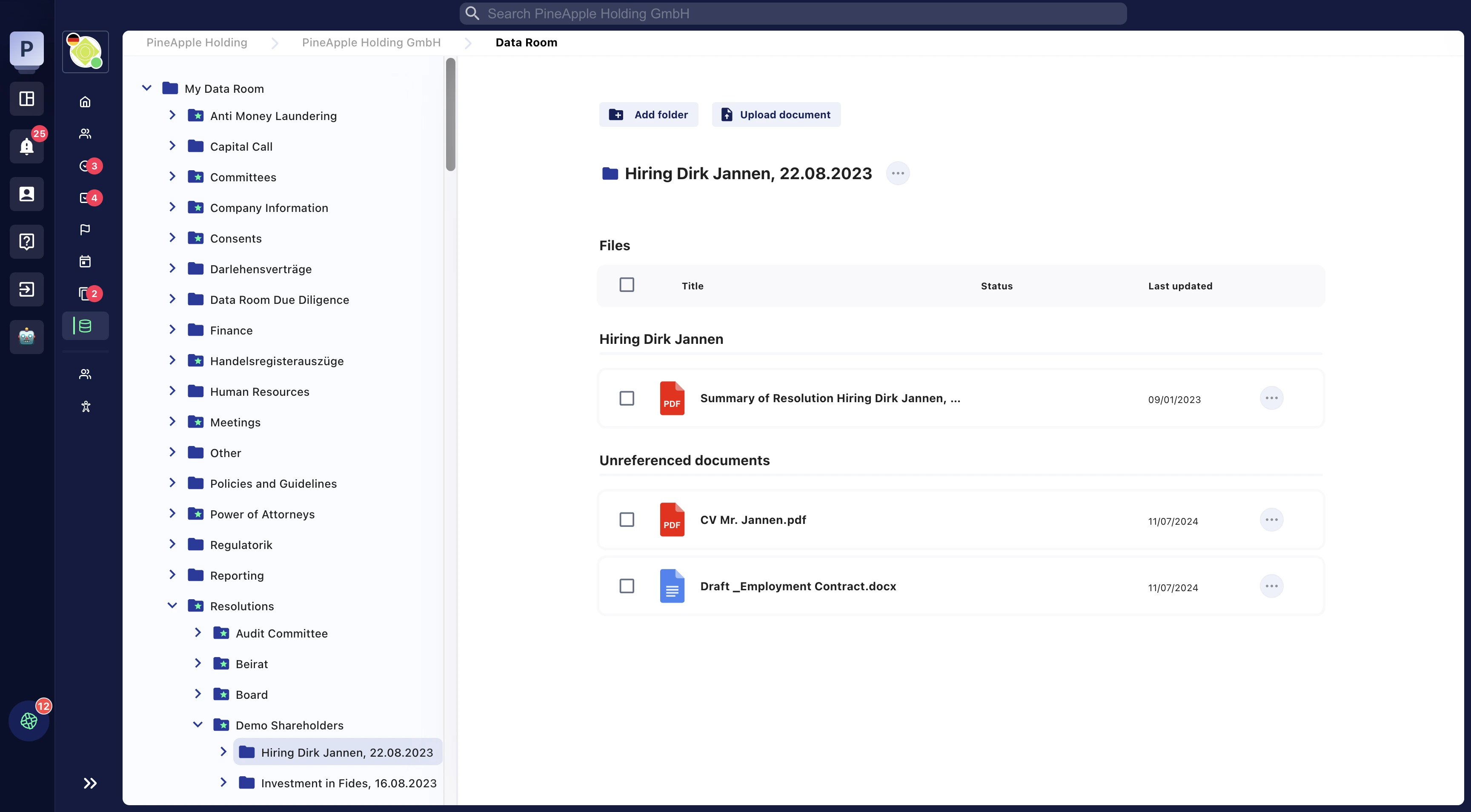Click the flag icon in sidebar
1471x812 pixels.
[x=85, y=229]
